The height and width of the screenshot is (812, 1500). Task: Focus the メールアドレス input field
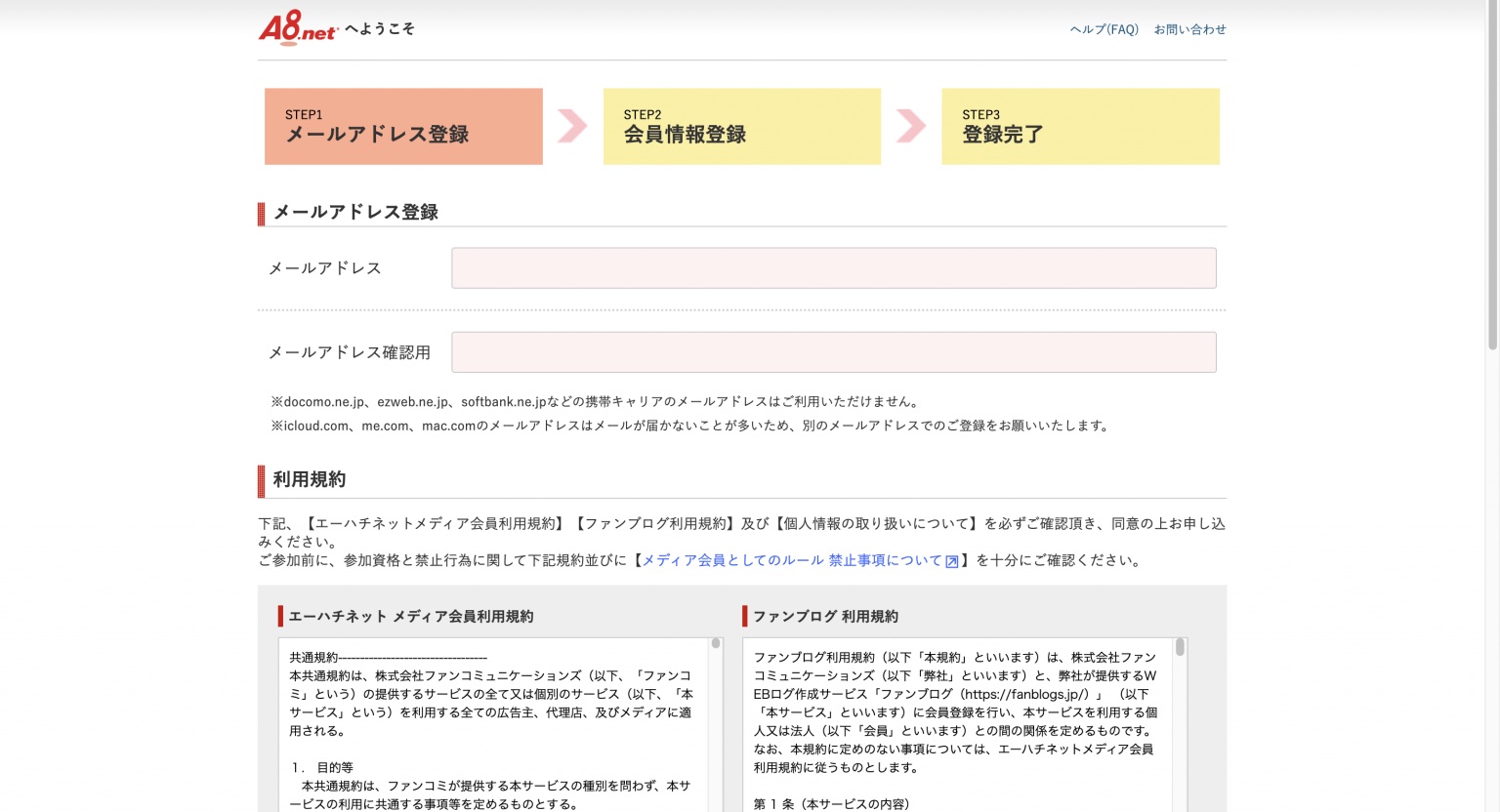pos(834,268)
